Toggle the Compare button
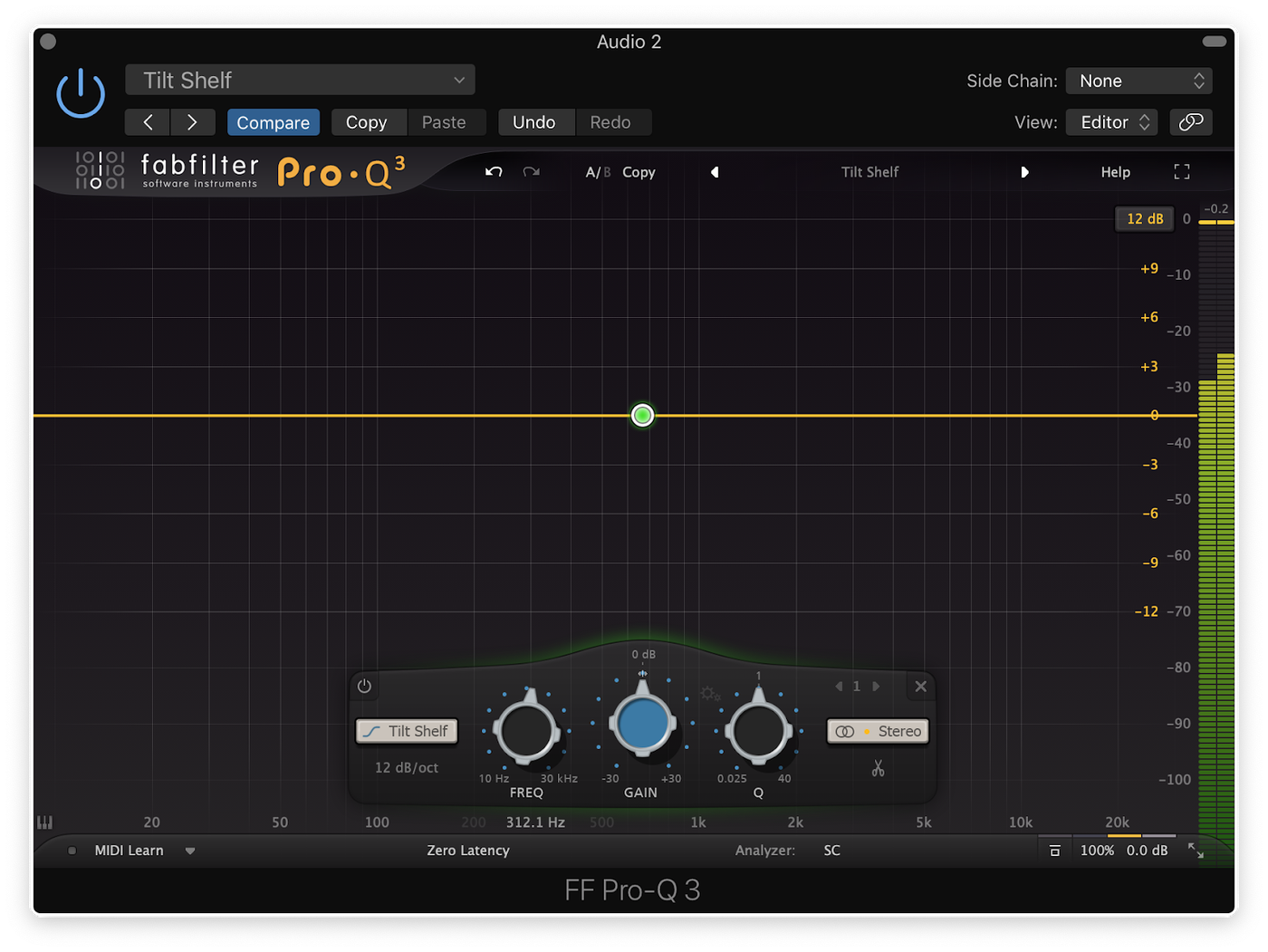The width and height of the screenshot is (1268, 952). tap(273, 122)
